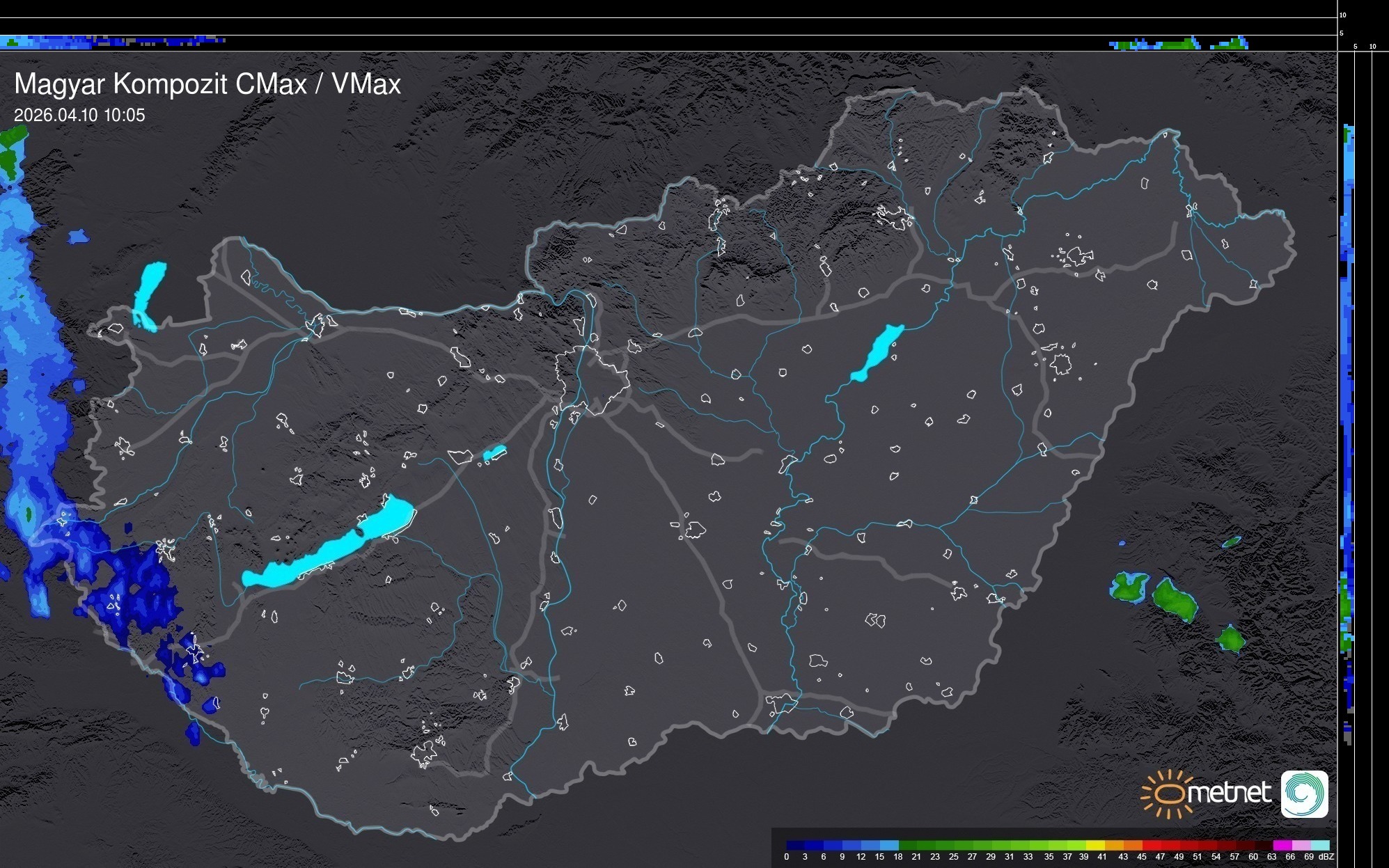The height and width of the screenshot is (868, 1389).
Task: Pick the cyan 69 dBZ legend swatch
Action: click(x=1319, y=845)
